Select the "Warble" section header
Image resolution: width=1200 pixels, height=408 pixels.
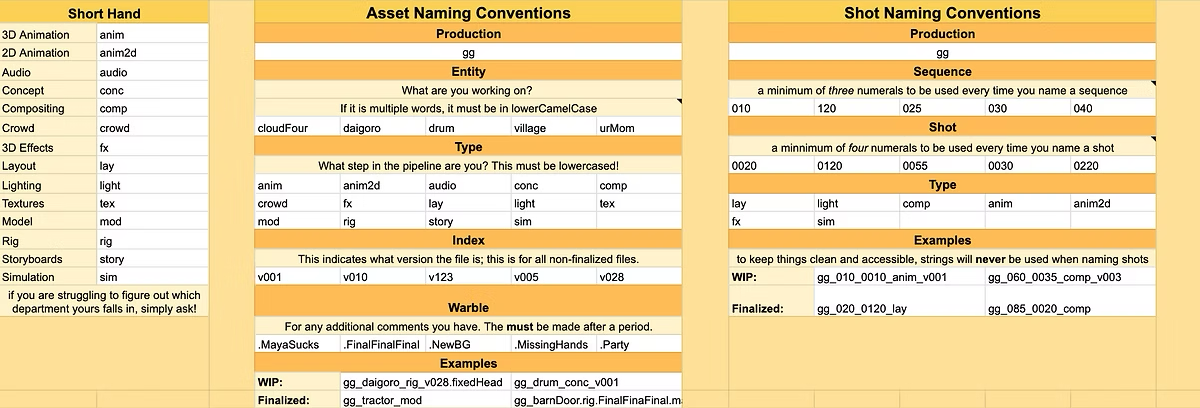pos(468,307)
